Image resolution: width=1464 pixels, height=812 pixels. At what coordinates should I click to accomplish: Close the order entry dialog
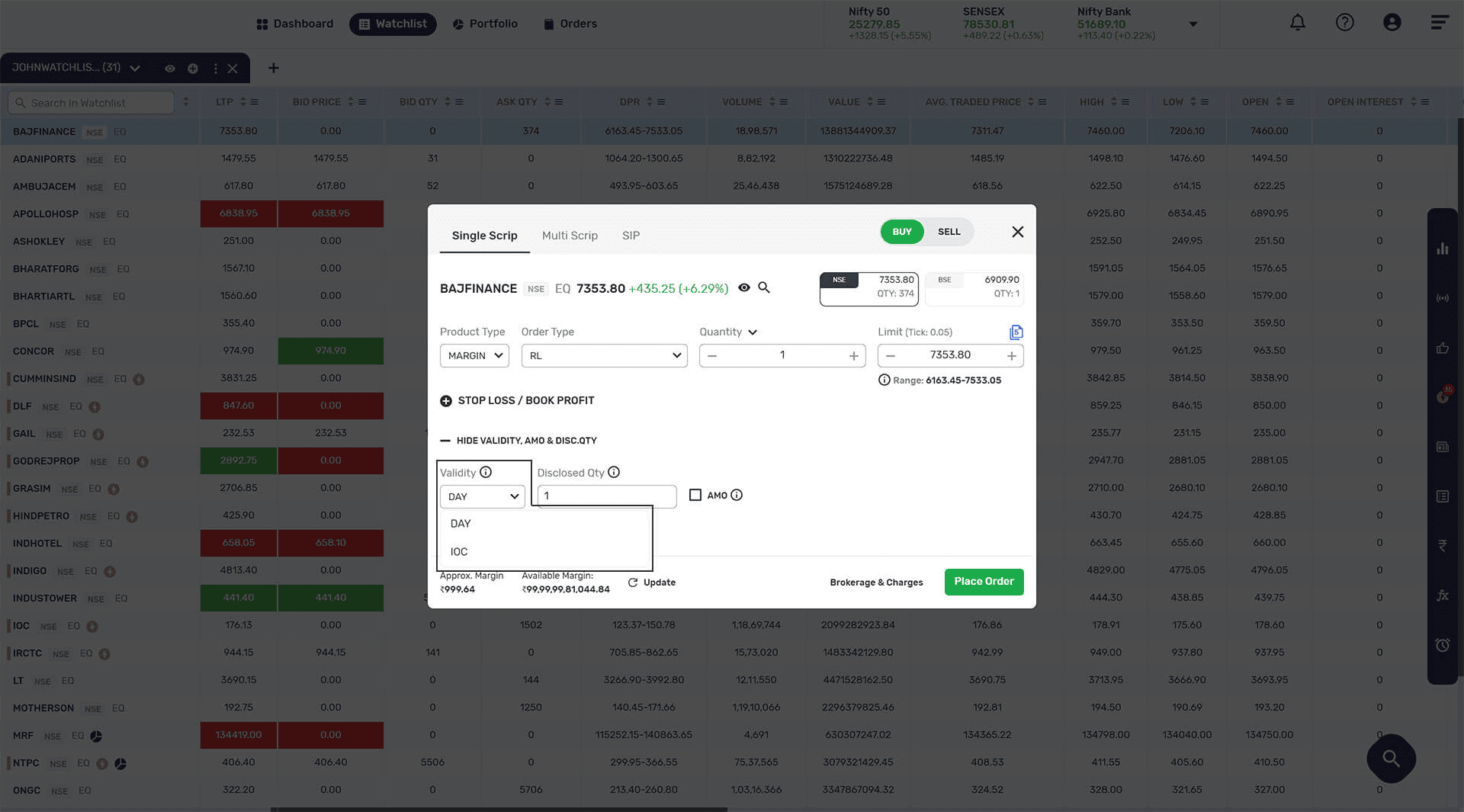click(x=1017, y=232)
